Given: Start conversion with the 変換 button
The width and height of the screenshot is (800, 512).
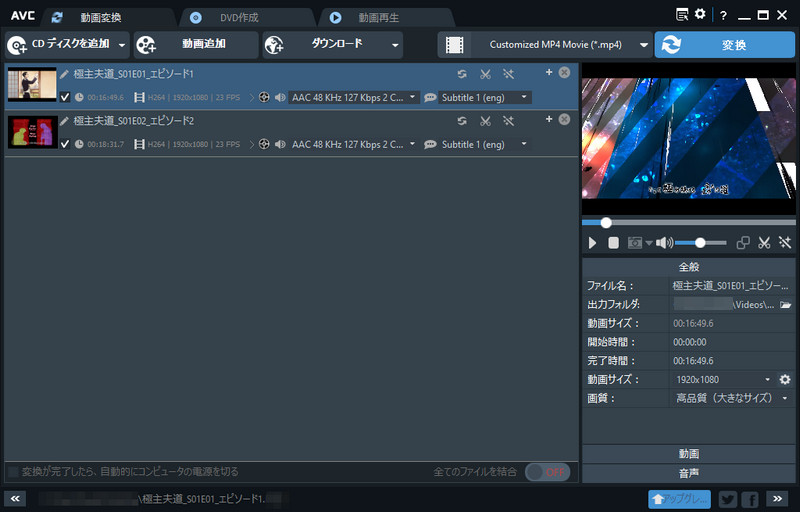Looking at the screenshot, I should tap(724, 44).
